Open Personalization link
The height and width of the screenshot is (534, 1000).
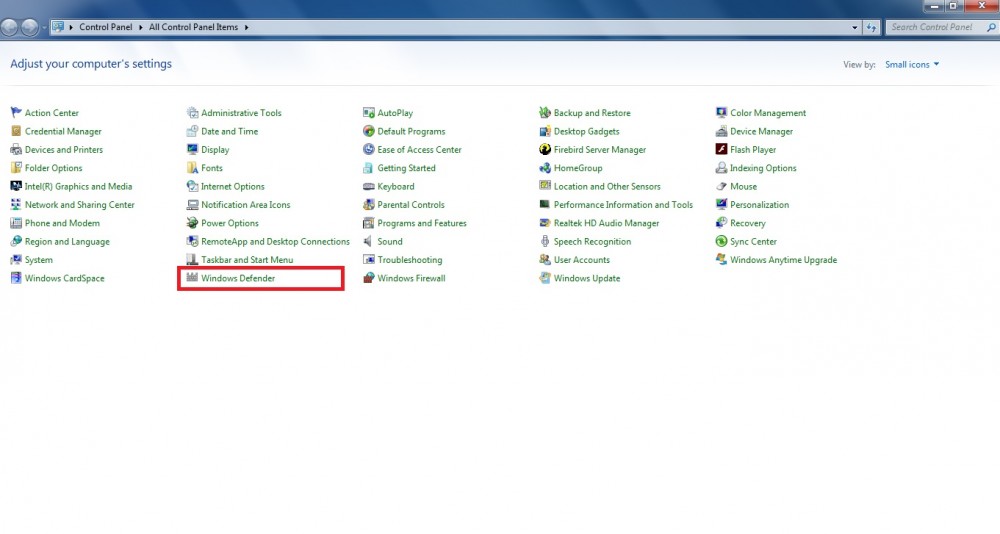point(760,205)
